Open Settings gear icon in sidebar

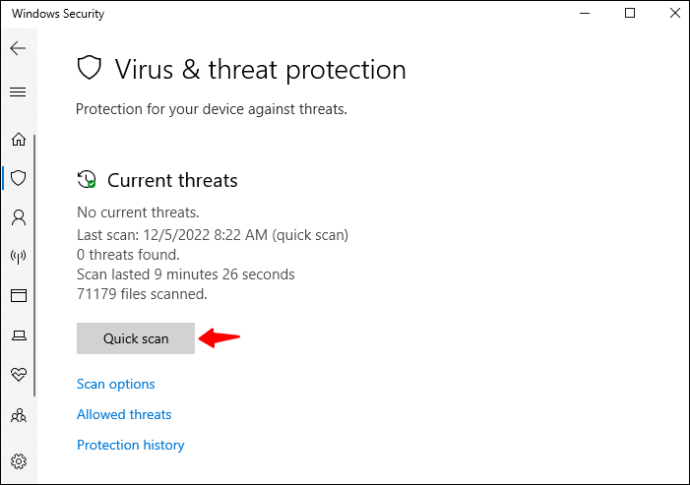tap(18, 461)
